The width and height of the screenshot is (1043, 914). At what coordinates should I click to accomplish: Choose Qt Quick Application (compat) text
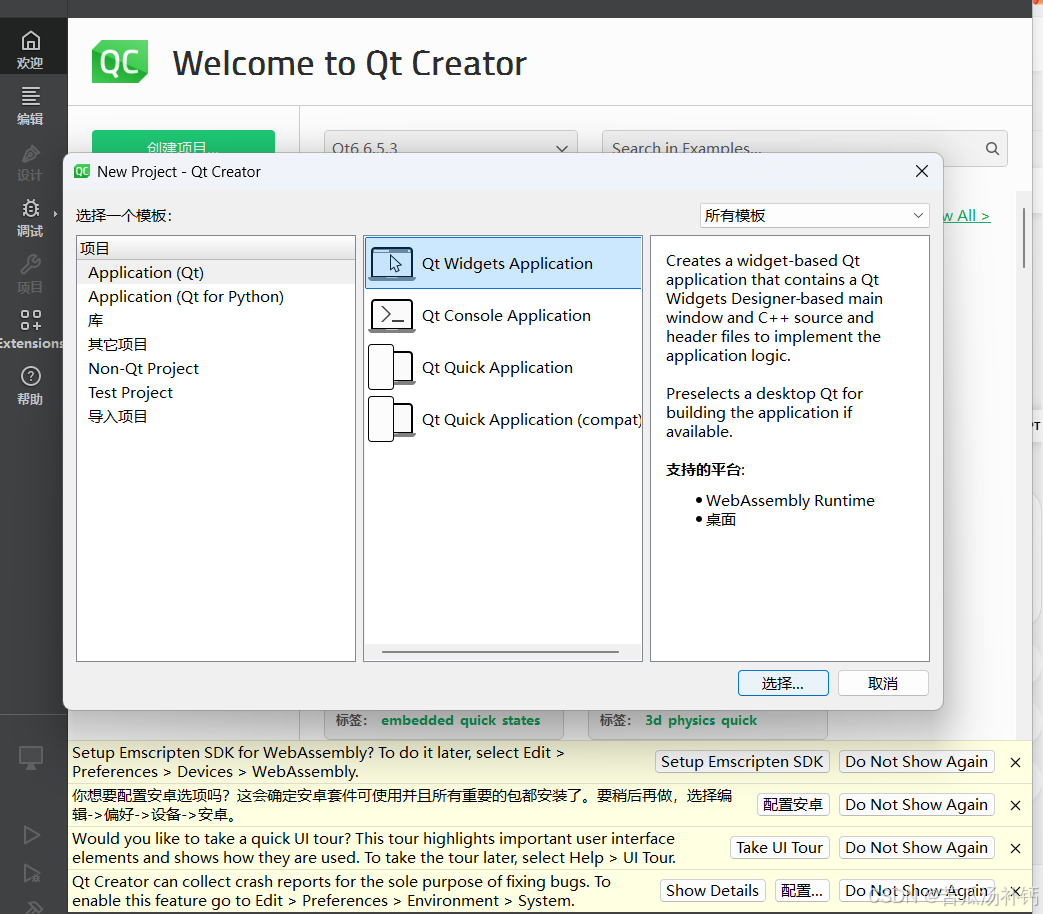(531, 420)
